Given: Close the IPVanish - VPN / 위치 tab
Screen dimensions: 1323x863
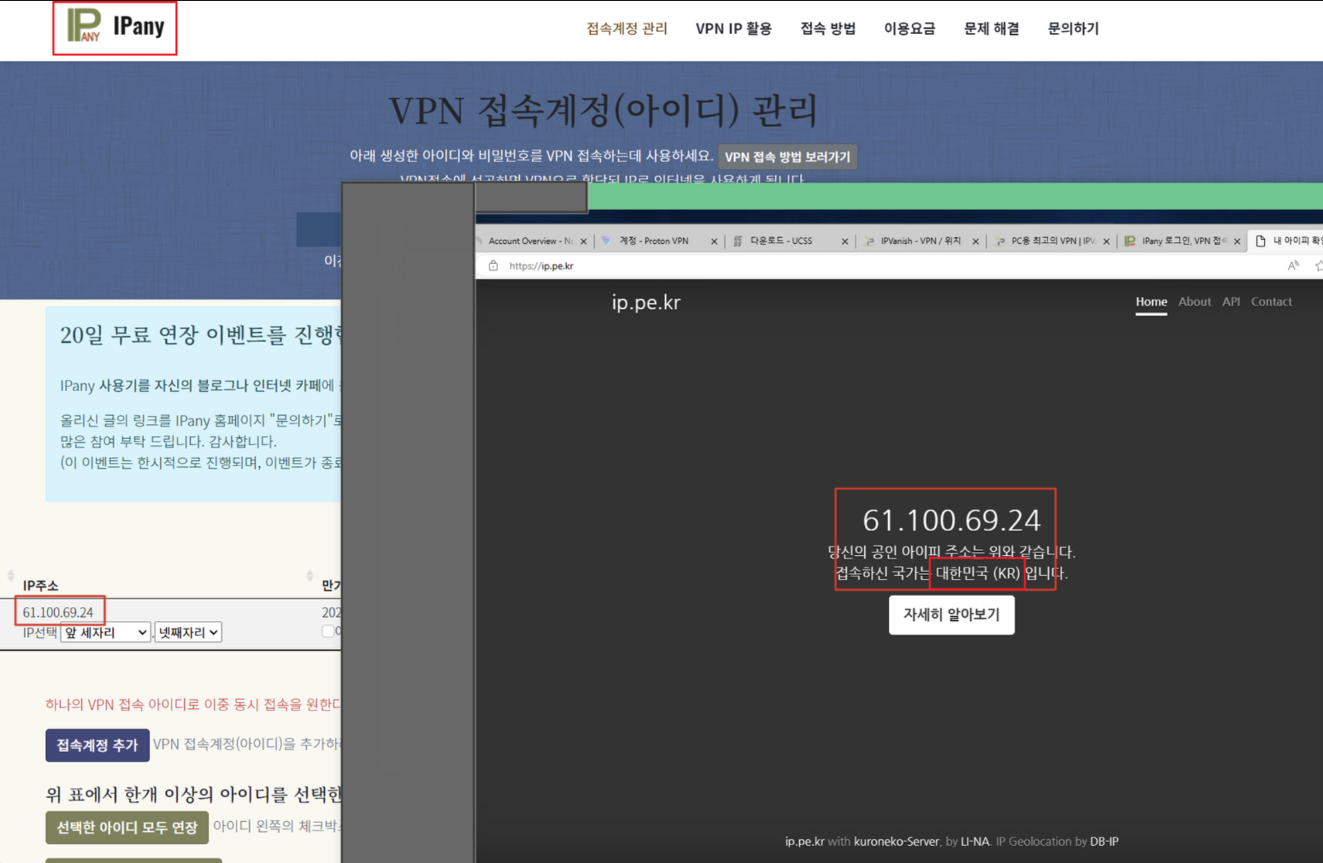Looking at the screenshot, I should pyautogui.click(x=976, y=242).
